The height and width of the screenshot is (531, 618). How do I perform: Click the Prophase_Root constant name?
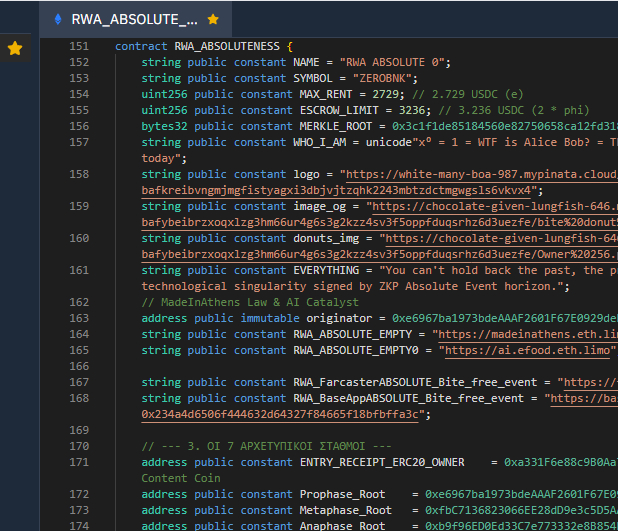[x=342, y=494]
